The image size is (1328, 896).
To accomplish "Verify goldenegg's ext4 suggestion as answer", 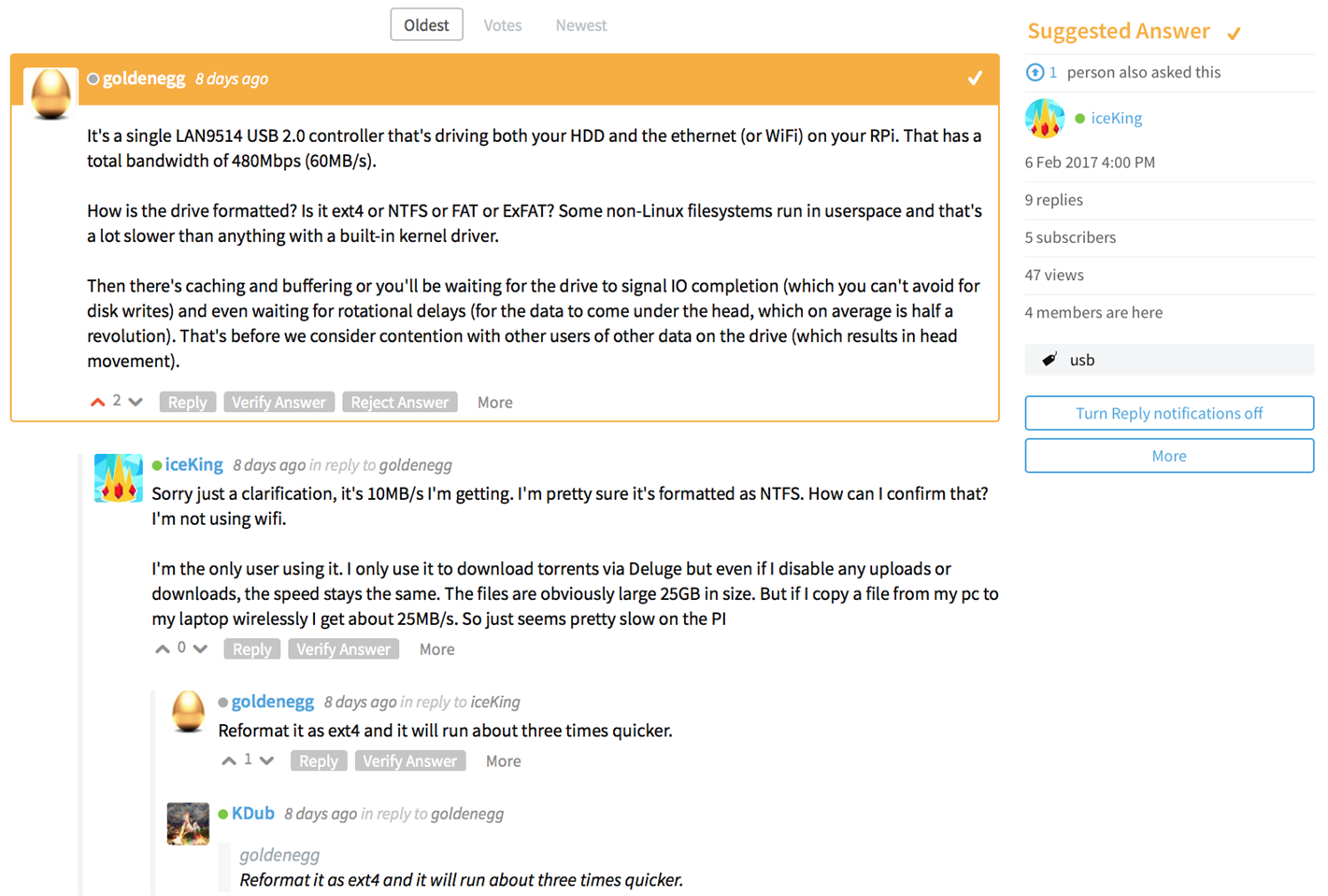I will (410, 761).
